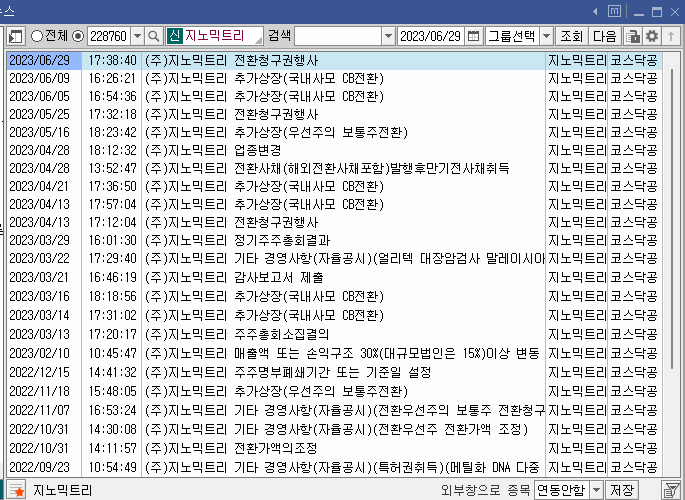This screenshot has height=500, width=685.
Task: Select 2023/04/21 추가상장(국내사모 CB전환) row
Action: (334, 186)
